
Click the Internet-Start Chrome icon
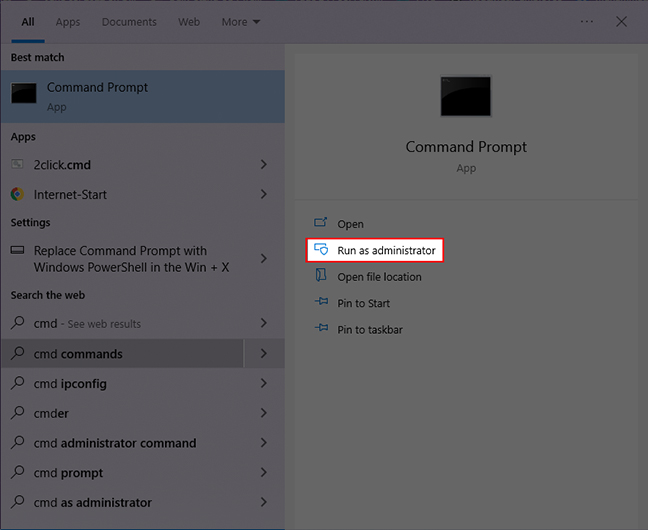[18, 194]
